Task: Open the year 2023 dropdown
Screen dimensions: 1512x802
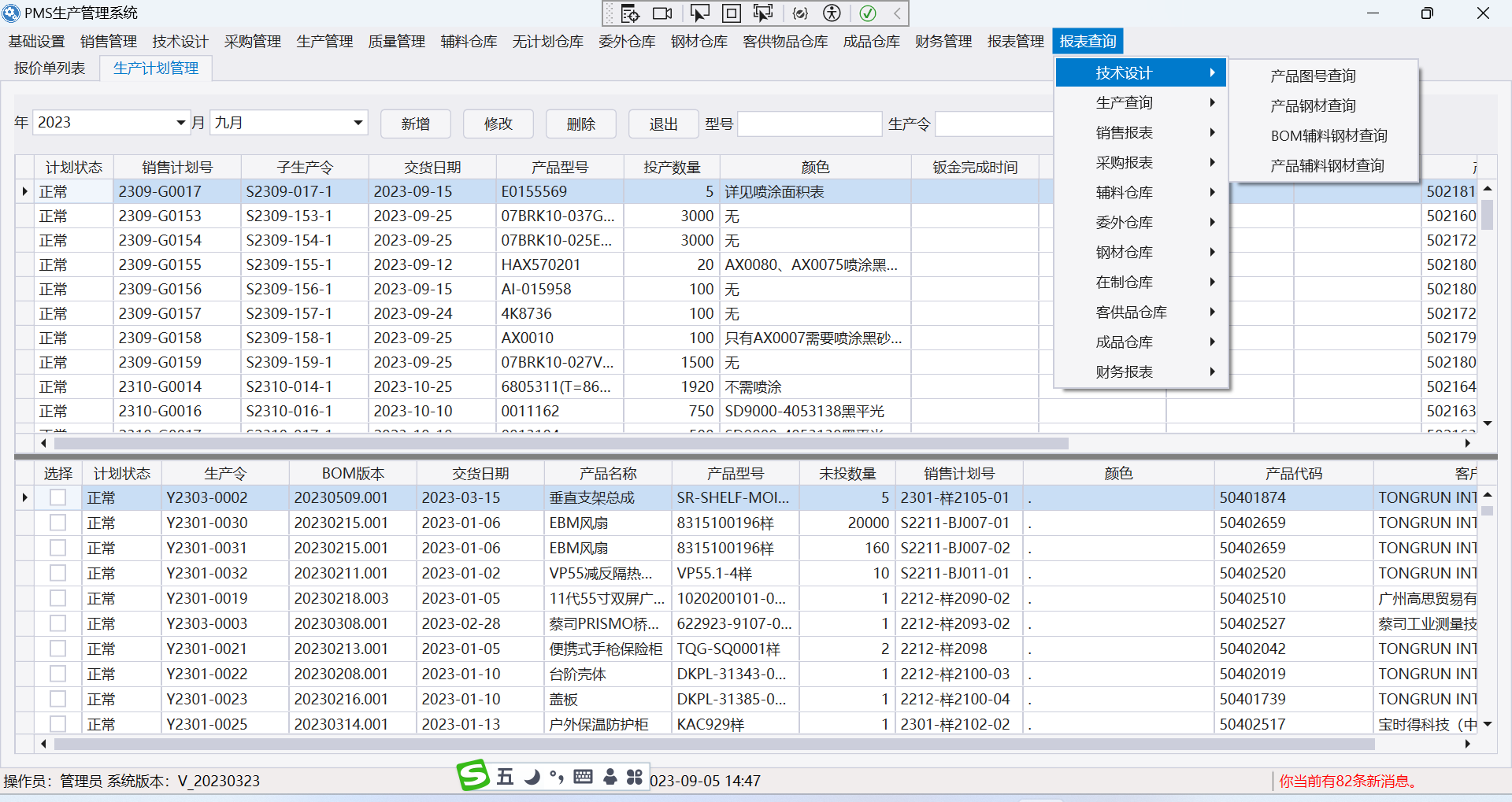Action: [x=180, y=123]
